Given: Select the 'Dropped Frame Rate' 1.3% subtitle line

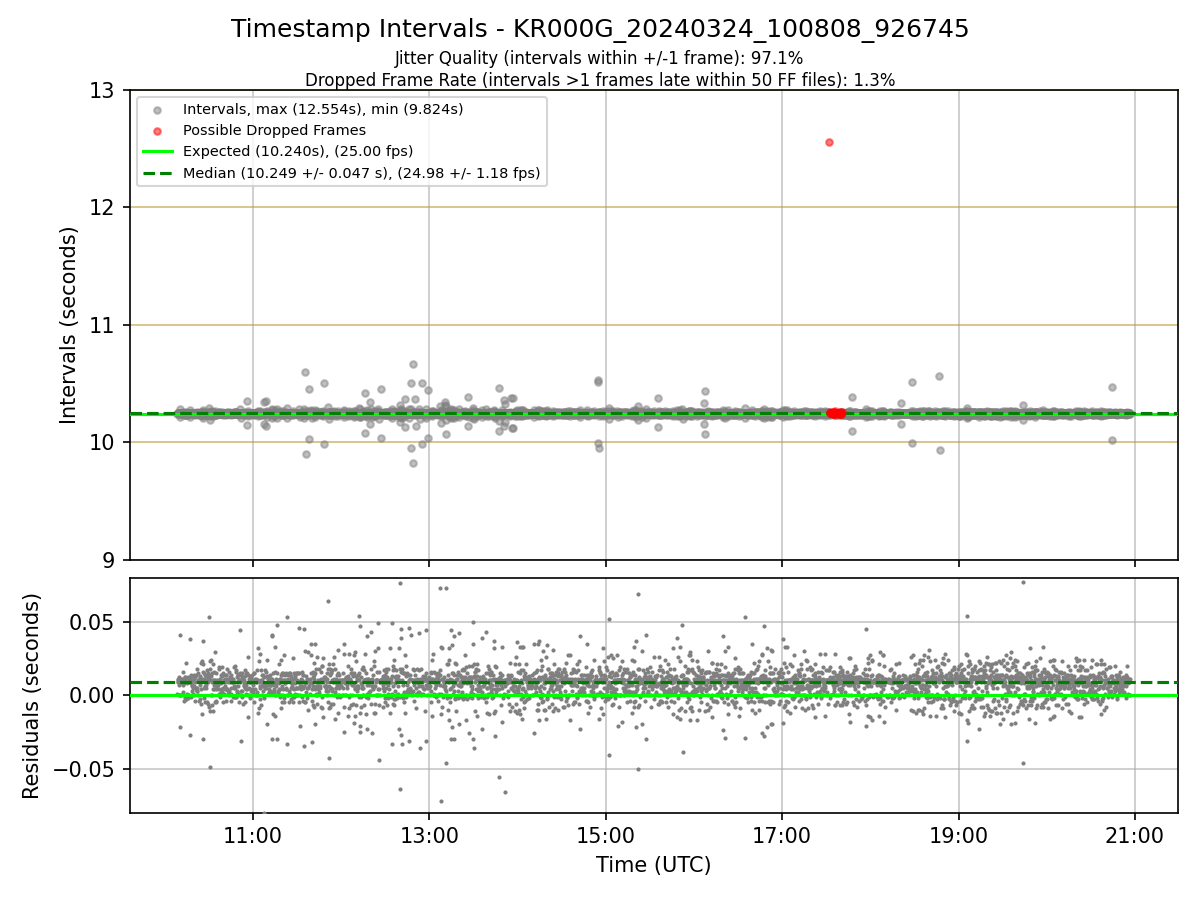Looking at the screenshot, I should [x=600, y=80].
